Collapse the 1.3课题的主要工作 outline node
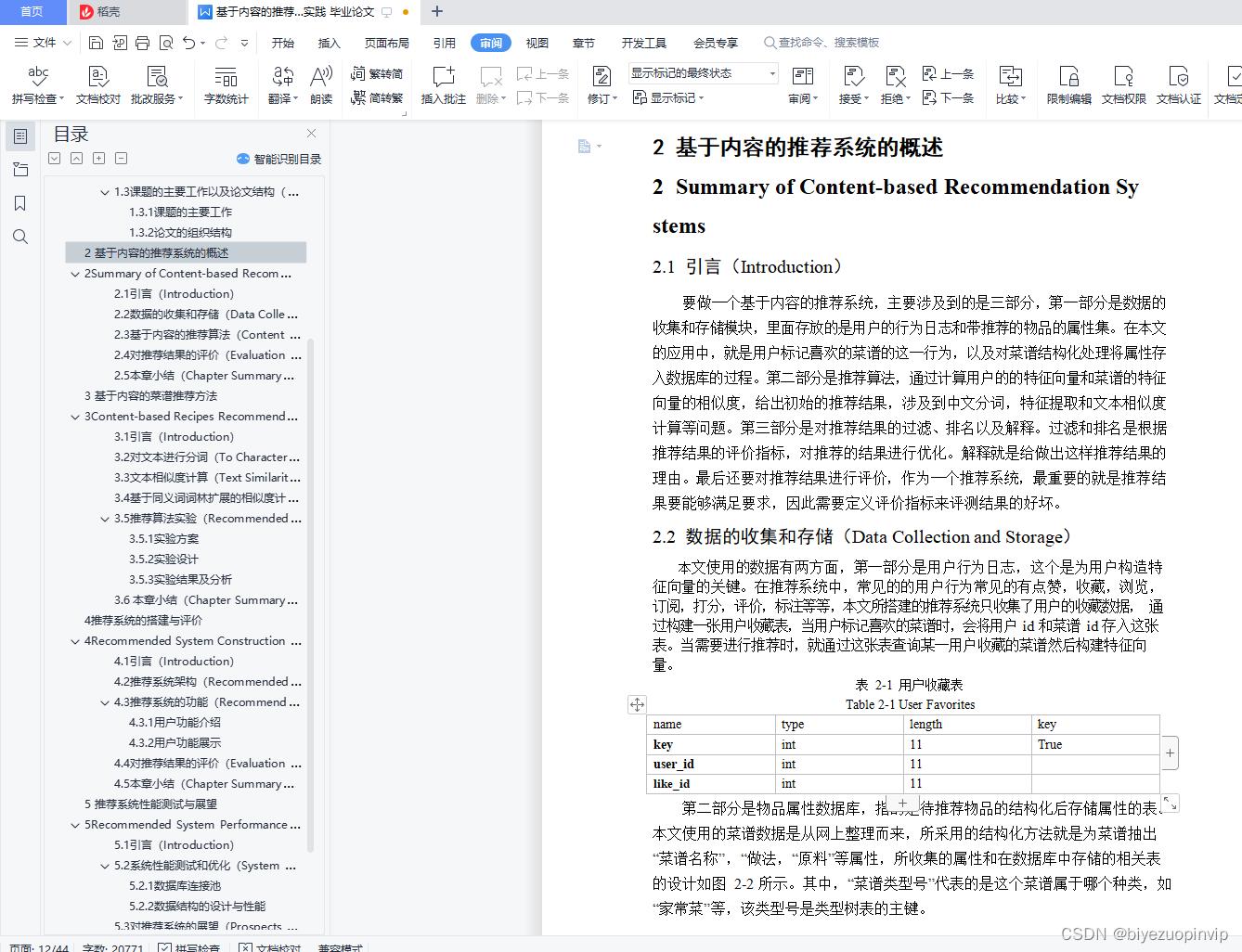 105,192
